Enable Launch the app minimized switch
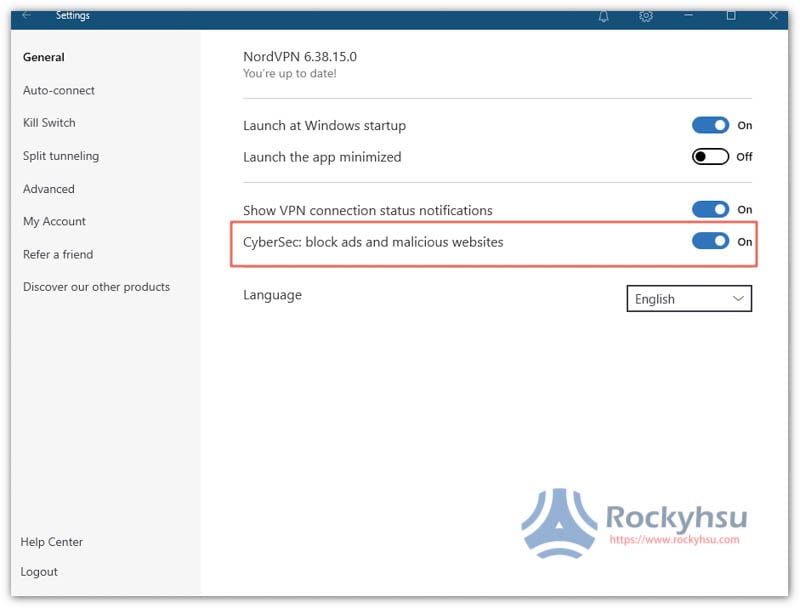 pyautogui.click(x=710, y=157)
